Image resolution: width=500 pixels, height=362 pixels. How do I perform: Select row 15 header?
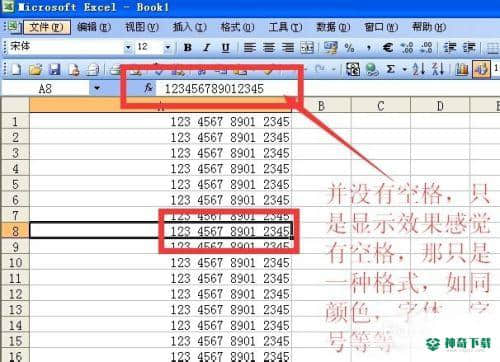(x=15, y=341)
